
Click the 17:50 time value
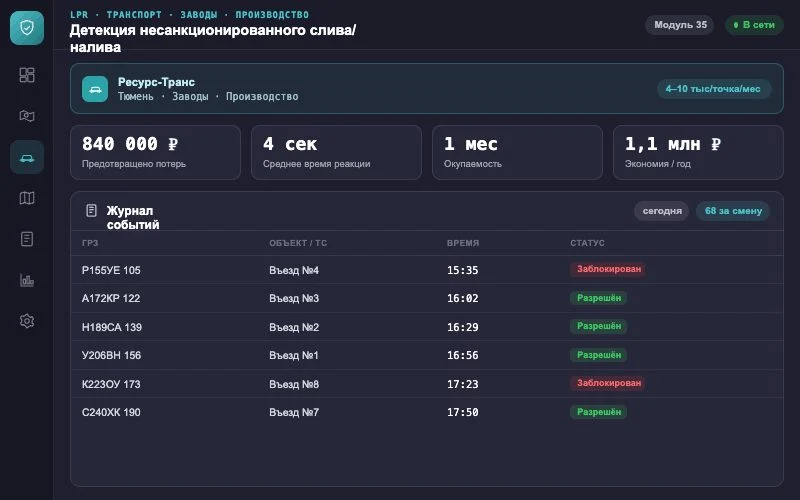point(463,412)
